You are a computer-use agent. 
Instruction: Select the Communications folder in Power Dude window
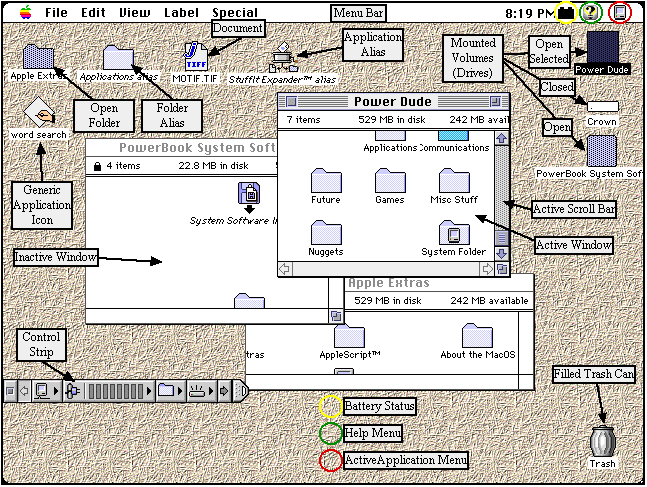(x=453, y=136)
